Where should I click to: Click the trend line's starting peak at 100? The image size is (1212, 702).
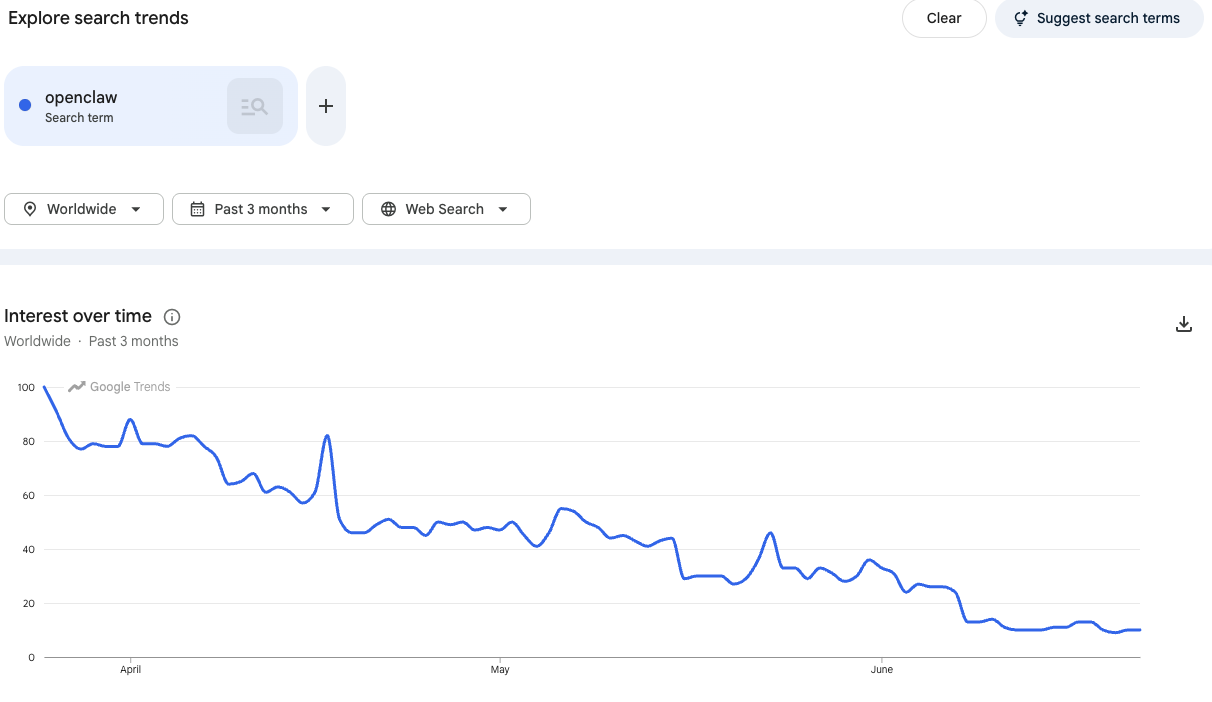click(45, 387)
